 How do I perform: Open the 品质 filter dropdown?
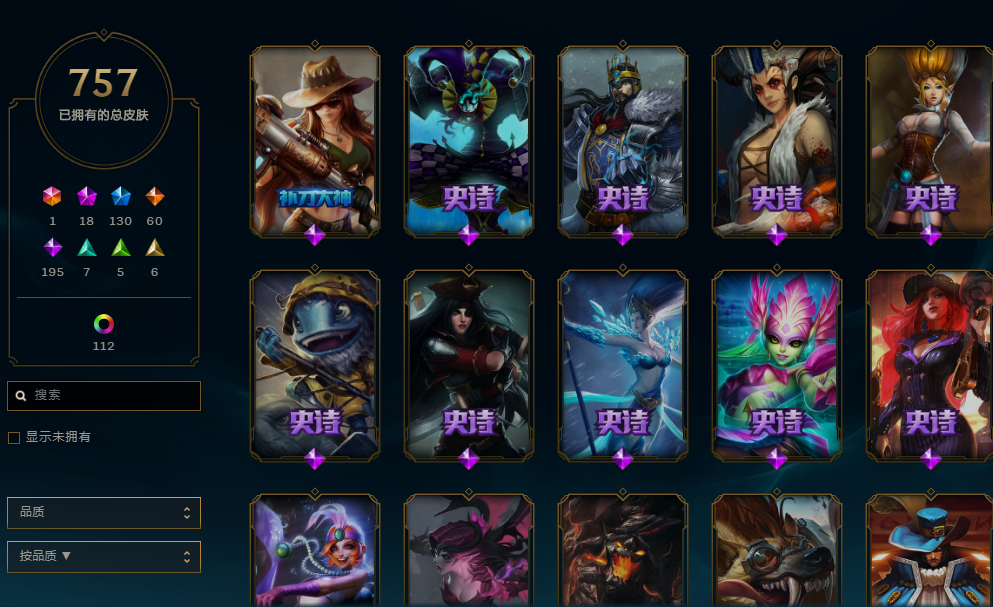point(104,513)
